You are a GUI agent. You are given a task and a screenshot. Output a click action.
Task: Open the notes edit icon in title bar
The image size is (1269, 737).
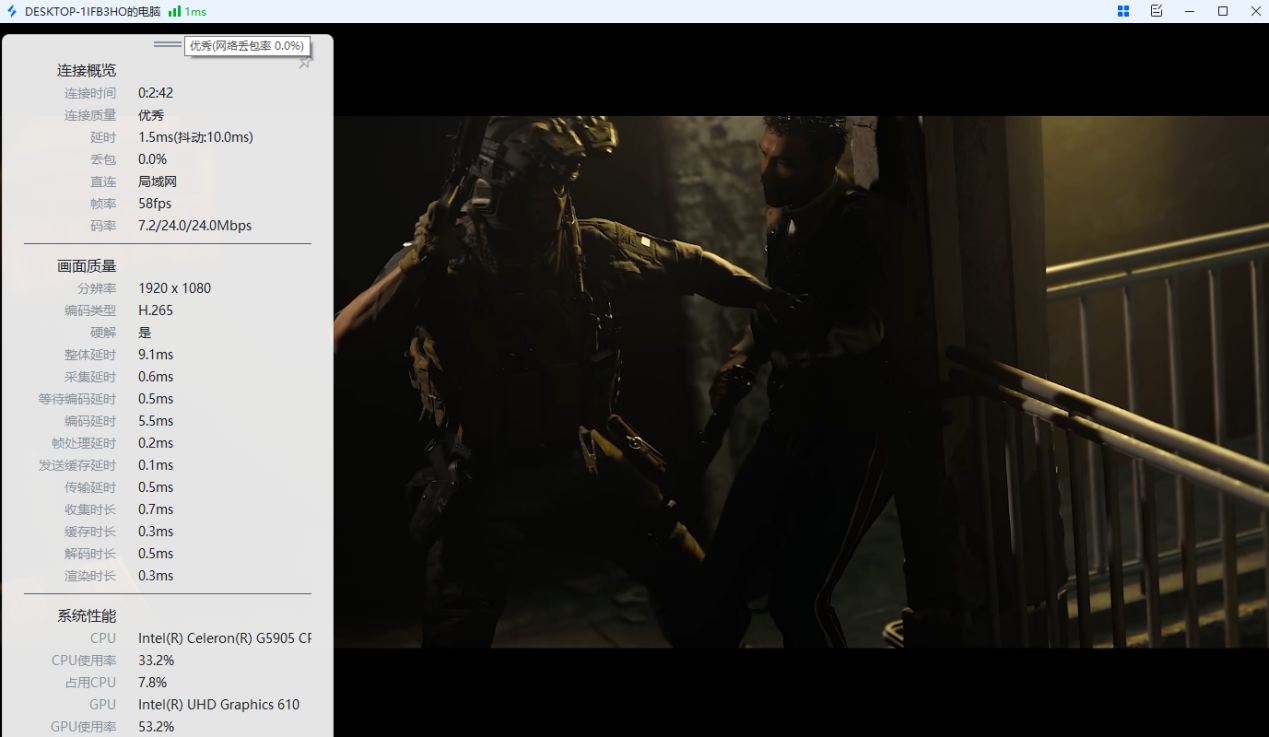coord(1156,11)
